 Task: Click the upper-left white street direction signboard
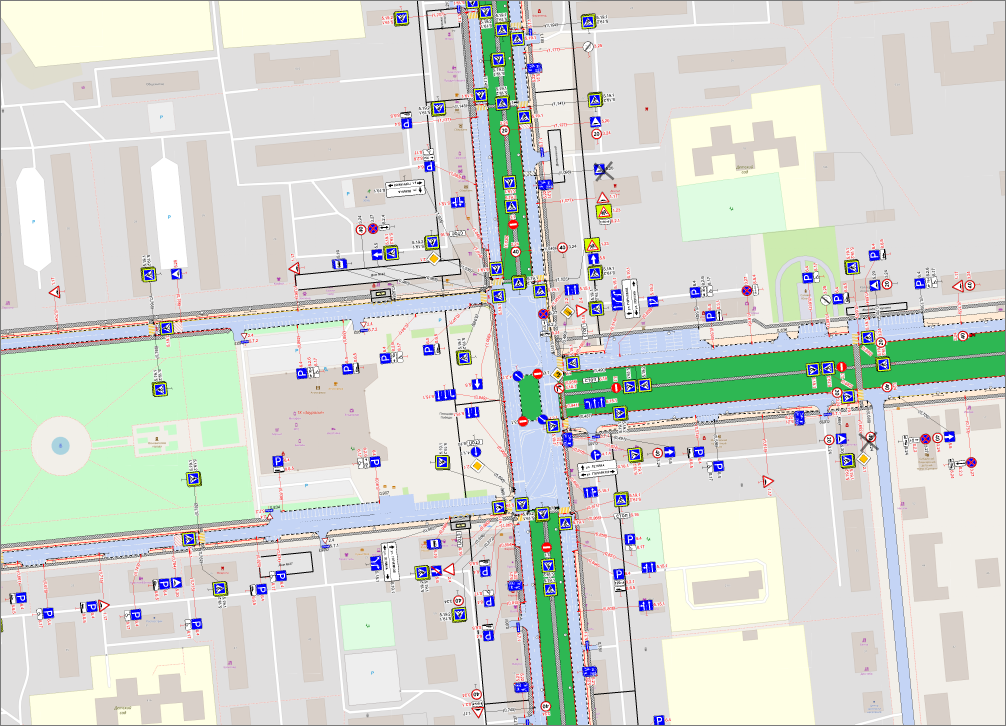click(x=405, y=187)
